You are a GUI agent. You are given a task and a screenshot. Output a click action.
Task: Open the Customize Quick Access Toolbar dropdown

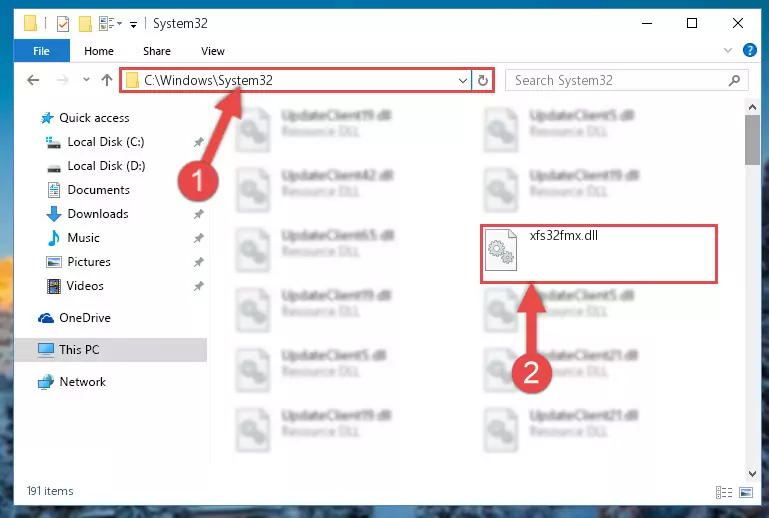point(133,24)
